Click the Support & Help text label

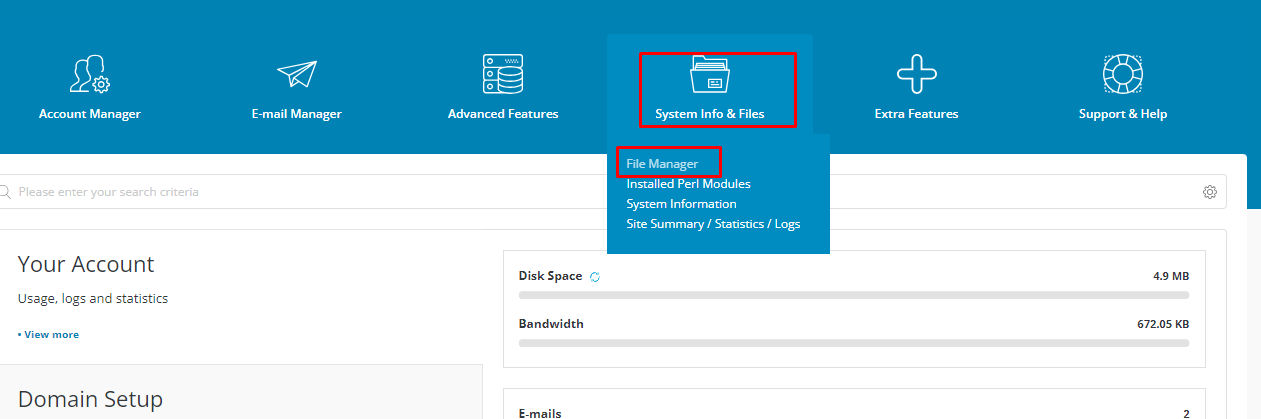[x=1122, y=114]
